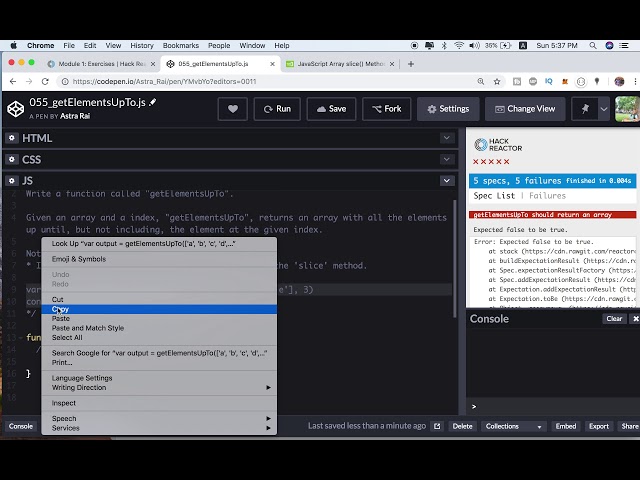Choose Paste from context menu

(x=159, y=318)
